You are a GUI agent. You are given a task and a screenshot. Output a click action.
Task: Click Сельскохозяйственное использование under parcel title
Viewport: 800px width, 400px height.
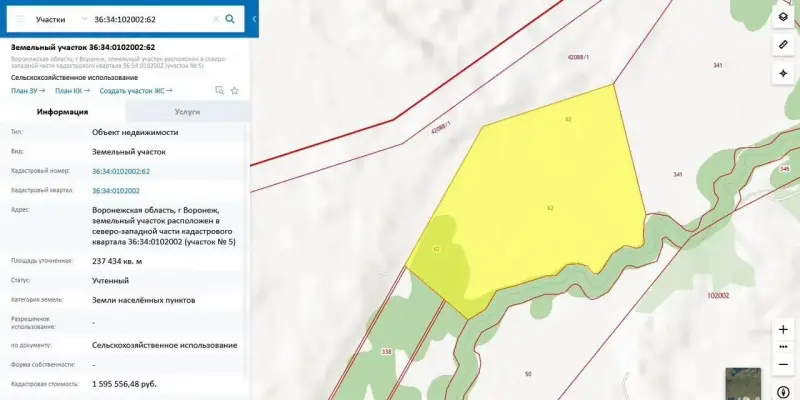click(x=74, y=78)
